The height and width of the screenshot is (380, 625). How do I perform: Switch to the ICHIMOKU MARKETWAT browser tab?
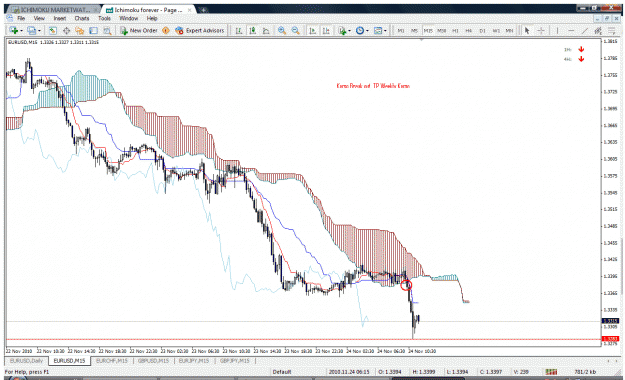coord(53,10)
